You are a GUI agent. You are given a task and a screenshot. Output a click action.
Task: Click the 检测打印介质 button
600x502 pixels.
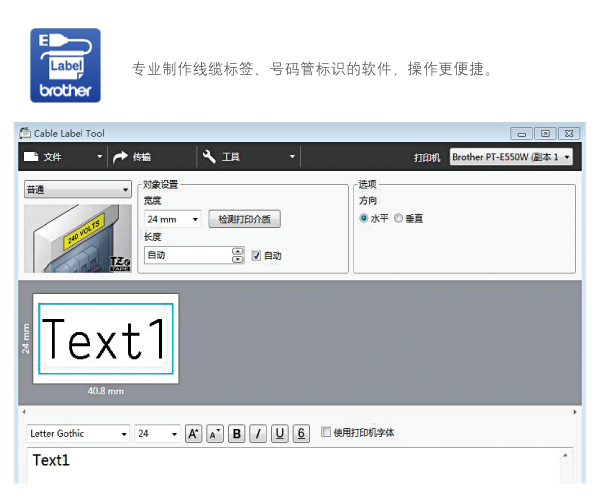click(x=244, y=219)
